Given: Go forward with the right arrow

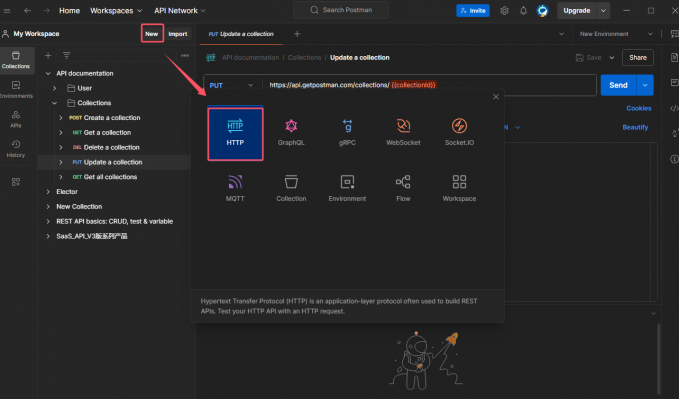Looking at the screenshot, I should 46,10.
